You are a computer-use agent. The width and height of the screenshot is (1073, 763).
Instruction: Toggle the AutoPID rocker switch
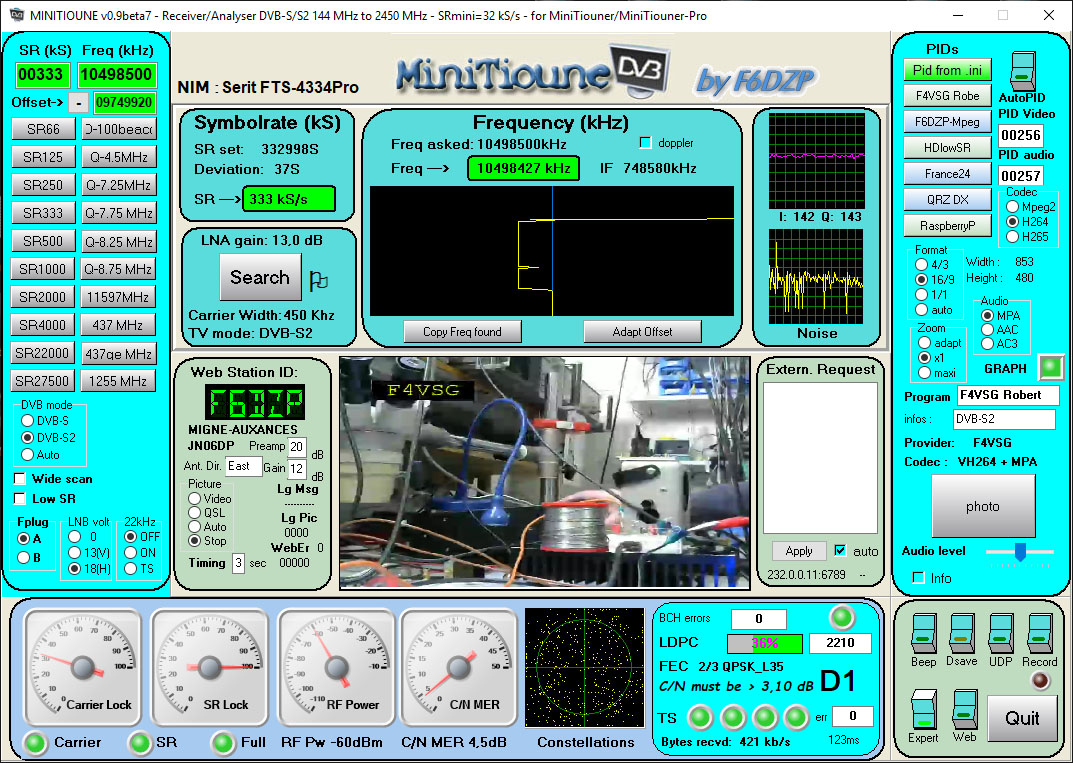pyautogui.click(x=1023, y=71)
